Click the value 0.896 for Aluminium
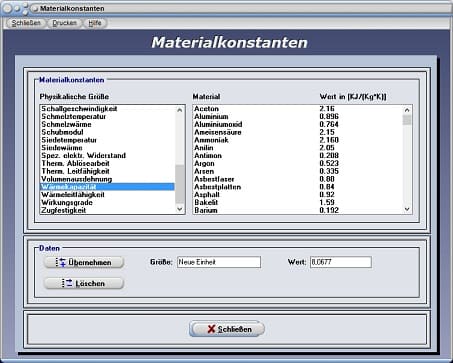Viewport: 453px width, 363px height. (329, 117)
